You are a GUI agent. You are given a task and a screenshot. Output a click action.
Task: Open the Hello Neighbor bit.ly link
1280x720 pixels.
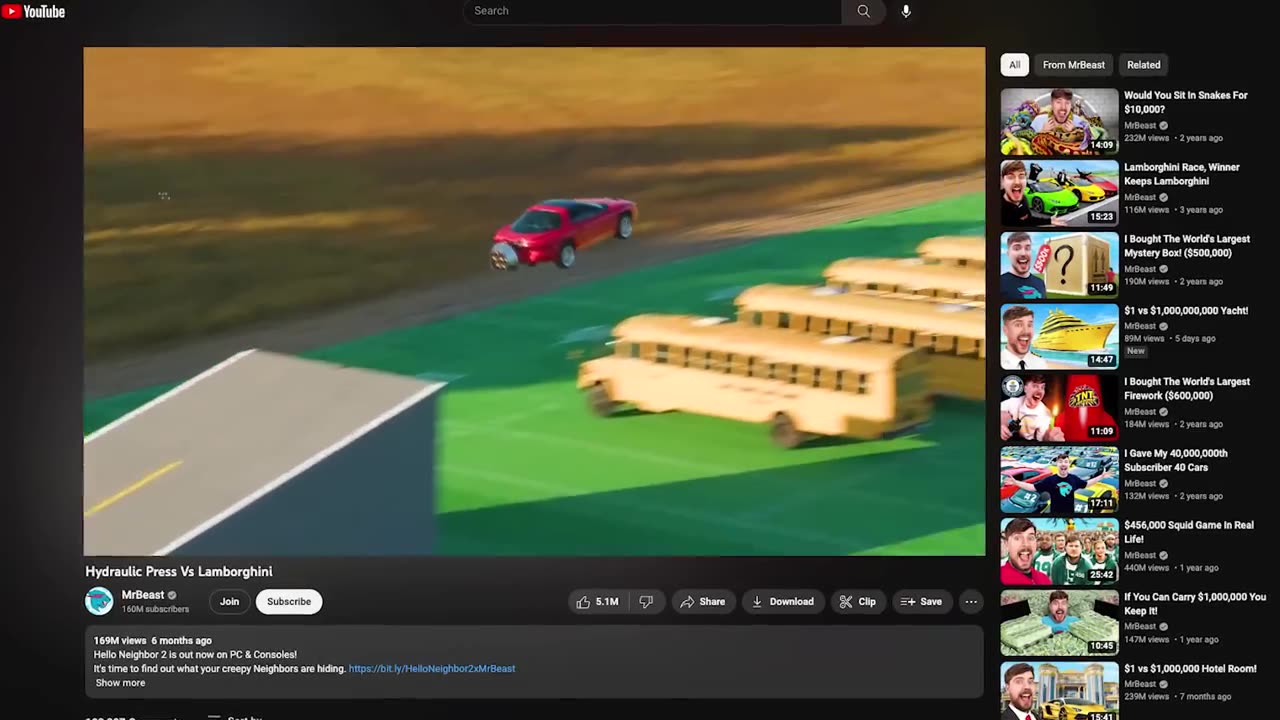432,669
